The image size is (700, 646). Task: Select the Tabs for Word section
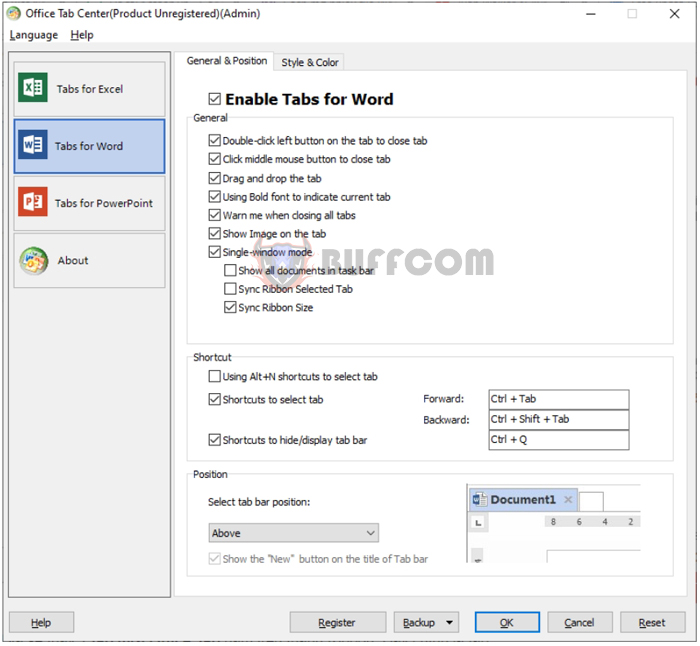tap(89, 146)
